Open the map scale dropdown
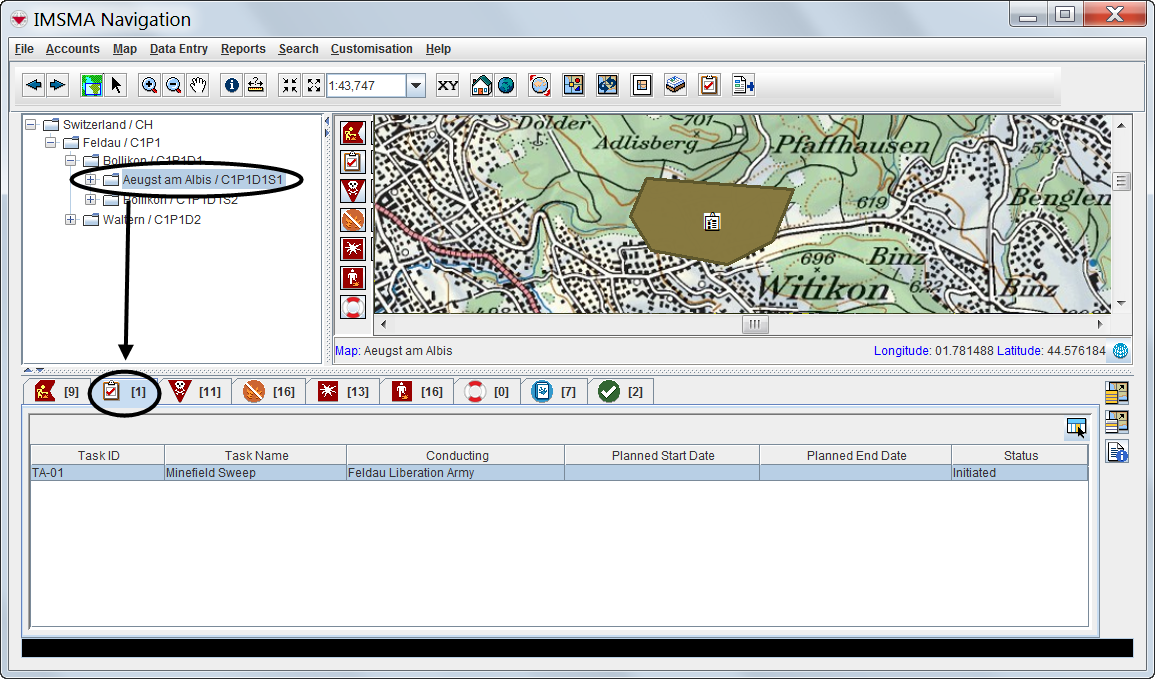The width and height of the screenshot is (1155, 679). click(416, 86)
